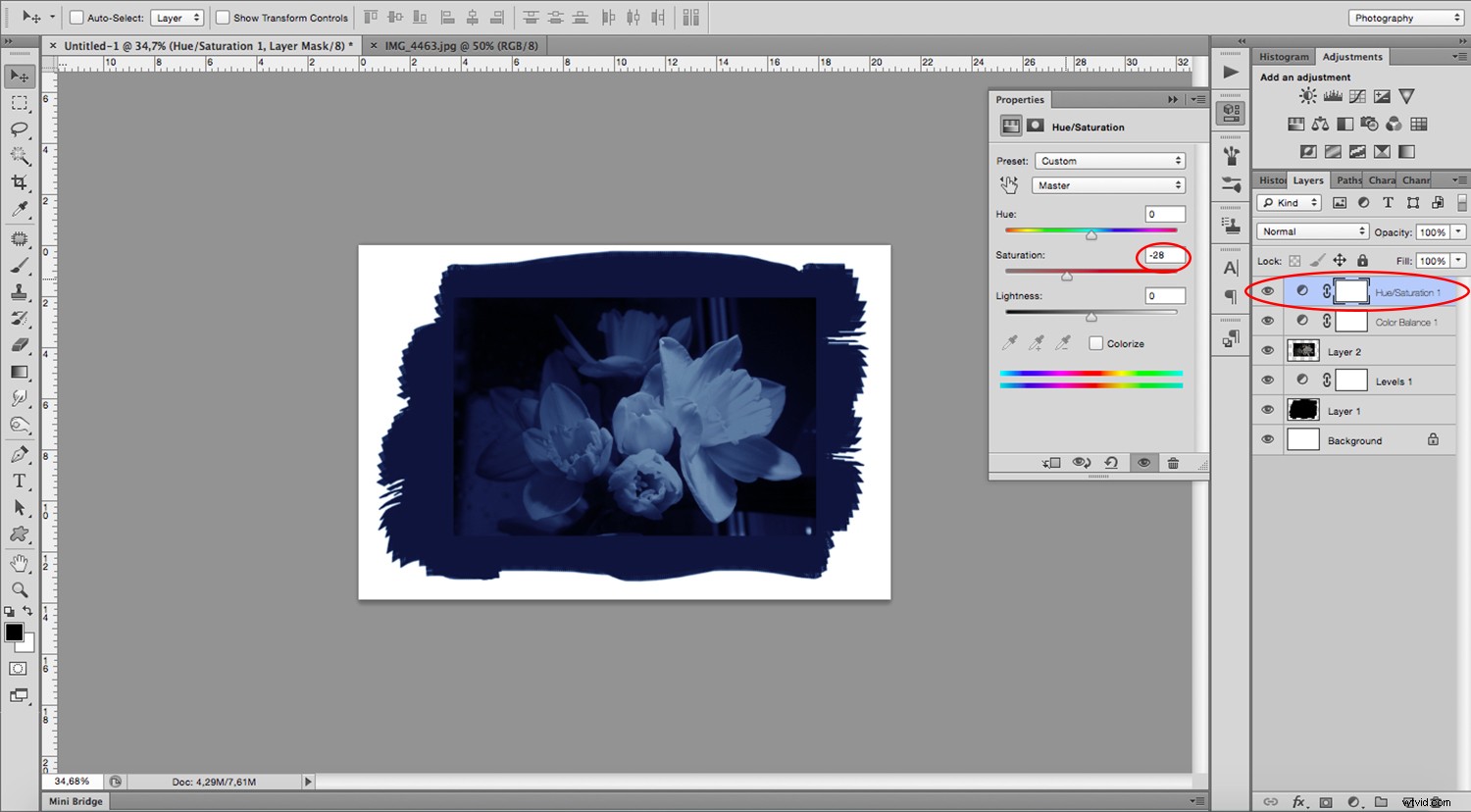Click the delete trash icon in Properties panel

(1173, 462)
